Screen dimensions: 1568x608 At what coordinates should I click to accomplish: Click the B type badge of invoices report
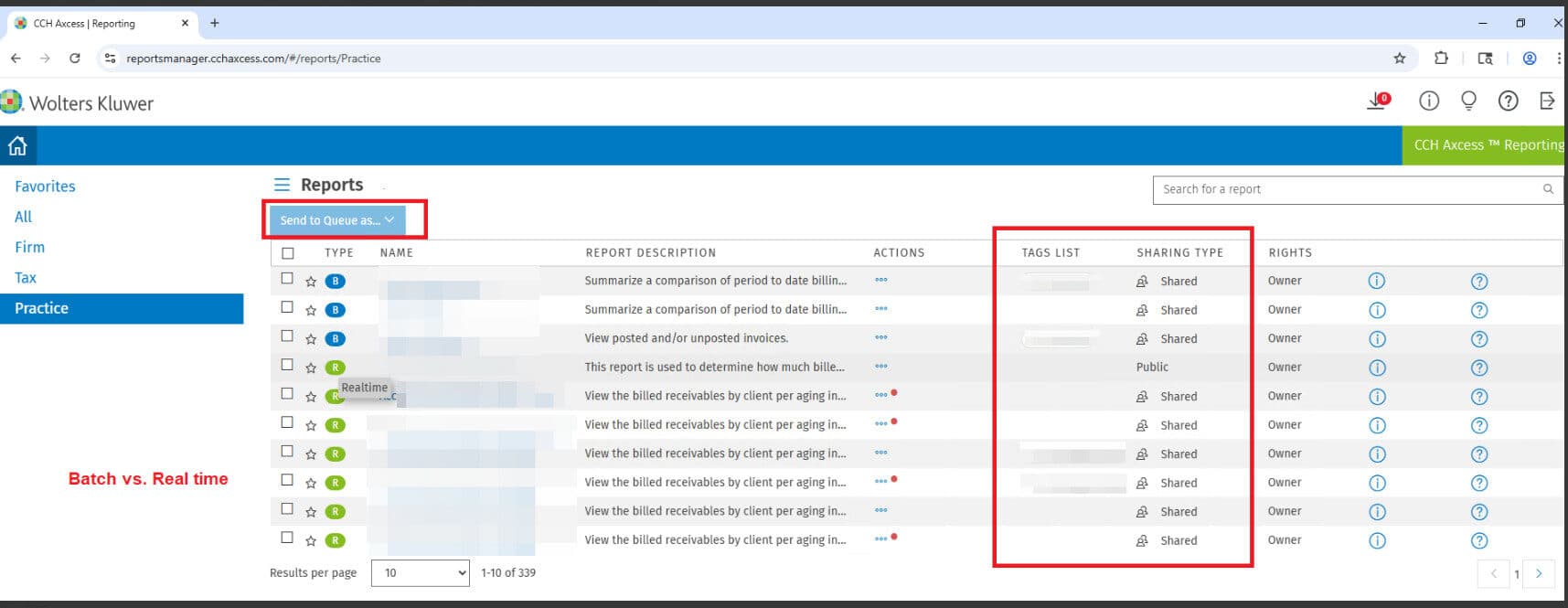pyautogui.click(x=336, y=338)
